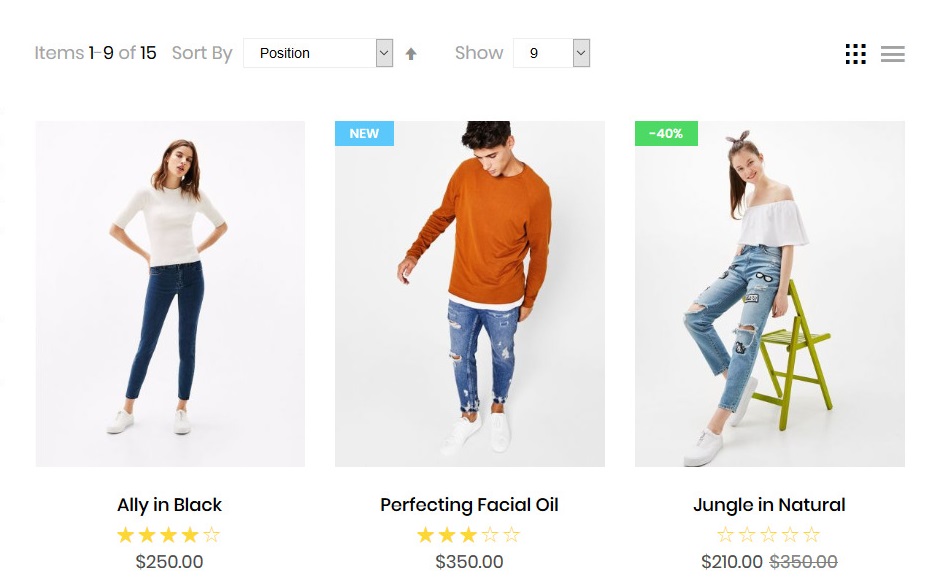Click the $350.00 Perfecting Facial Oil price
Screen dimensions: 951x585
click(469, 562)
